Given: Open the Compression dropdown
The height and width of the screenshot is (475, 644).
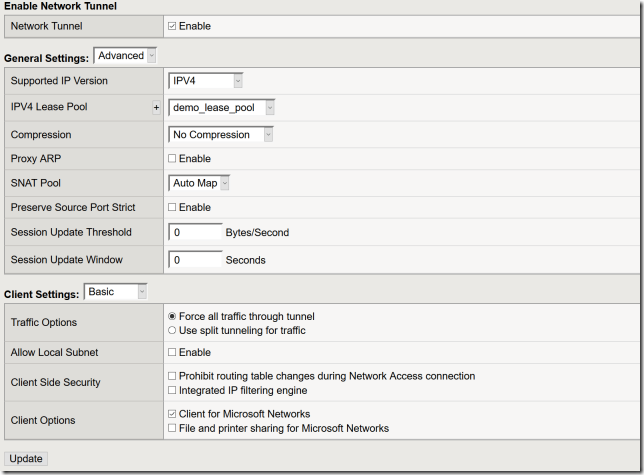Looking at the screenshot, I should 222,134.
